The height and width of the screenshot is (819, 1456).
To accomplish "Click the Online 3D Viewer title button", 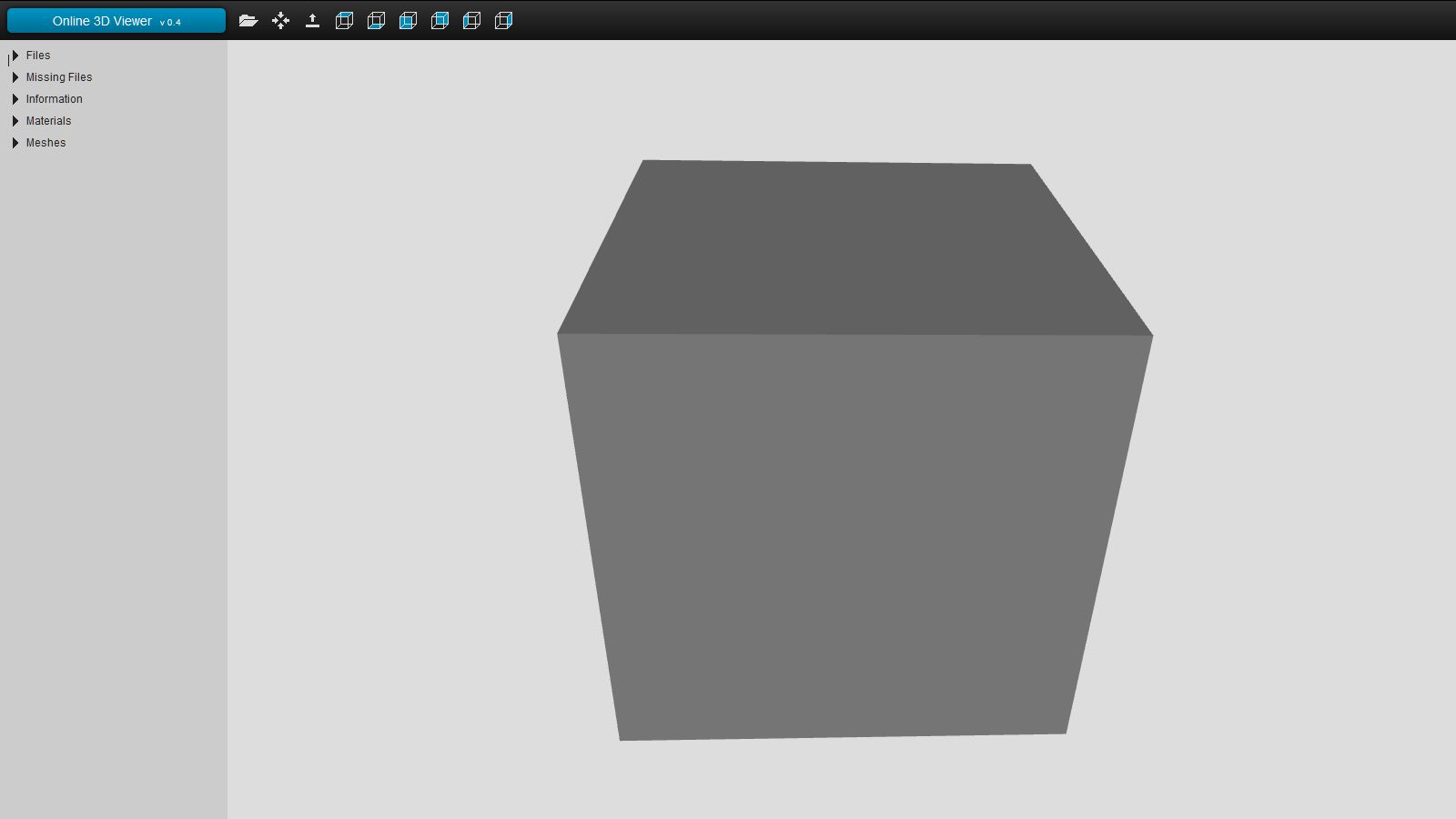I will pyautogui.click(x=102, y=21).
